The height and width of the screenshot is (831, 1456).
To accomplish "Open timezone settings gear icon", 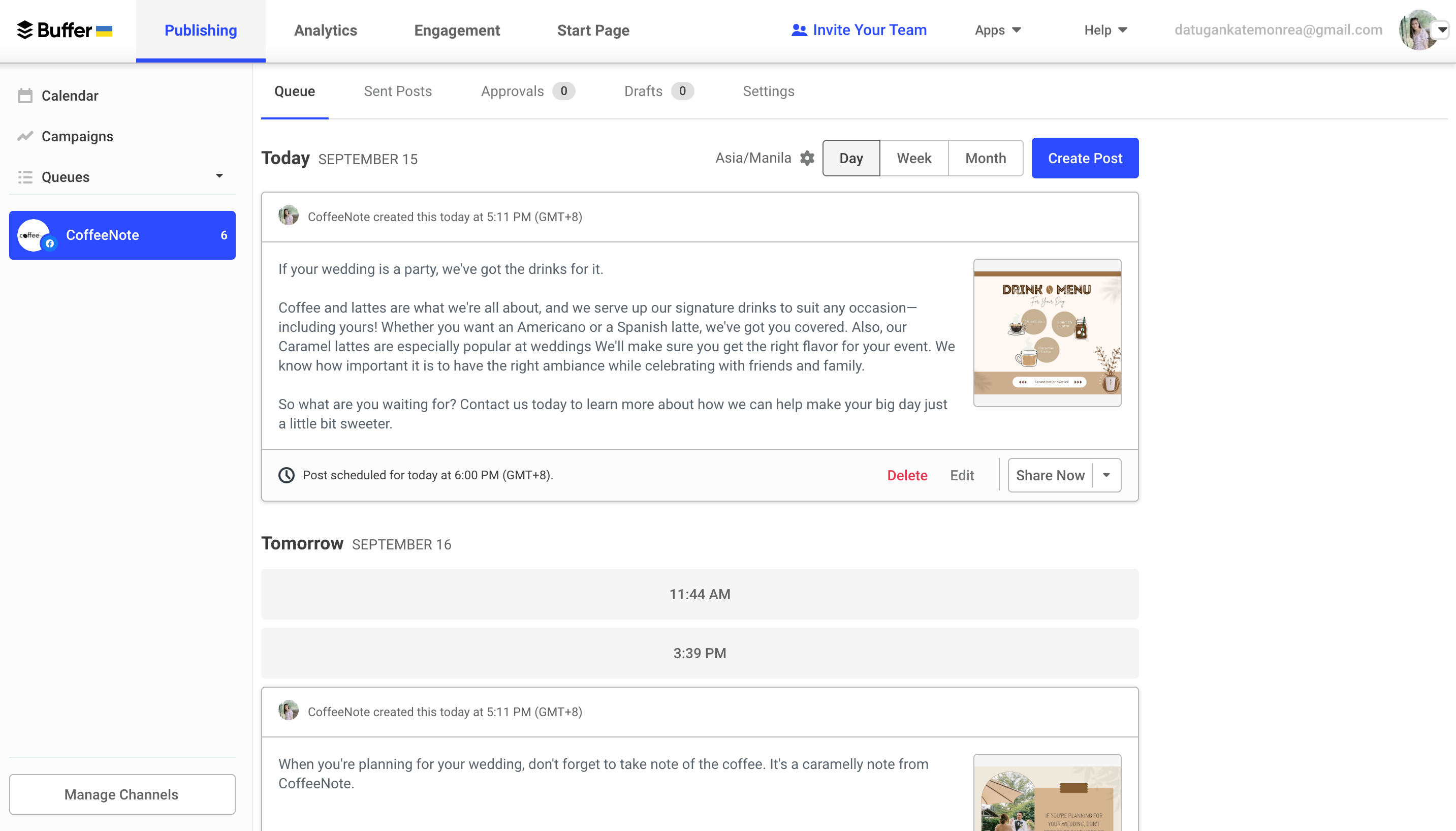I will 807,158.
